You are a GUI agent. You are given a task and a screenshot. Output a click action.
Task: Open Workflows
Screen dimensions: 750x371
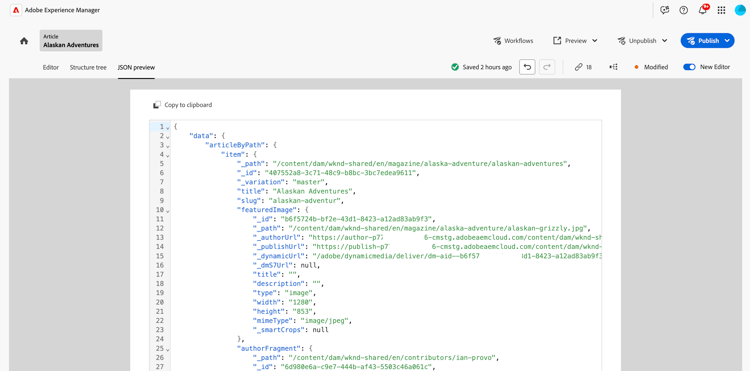coord(513,41)
